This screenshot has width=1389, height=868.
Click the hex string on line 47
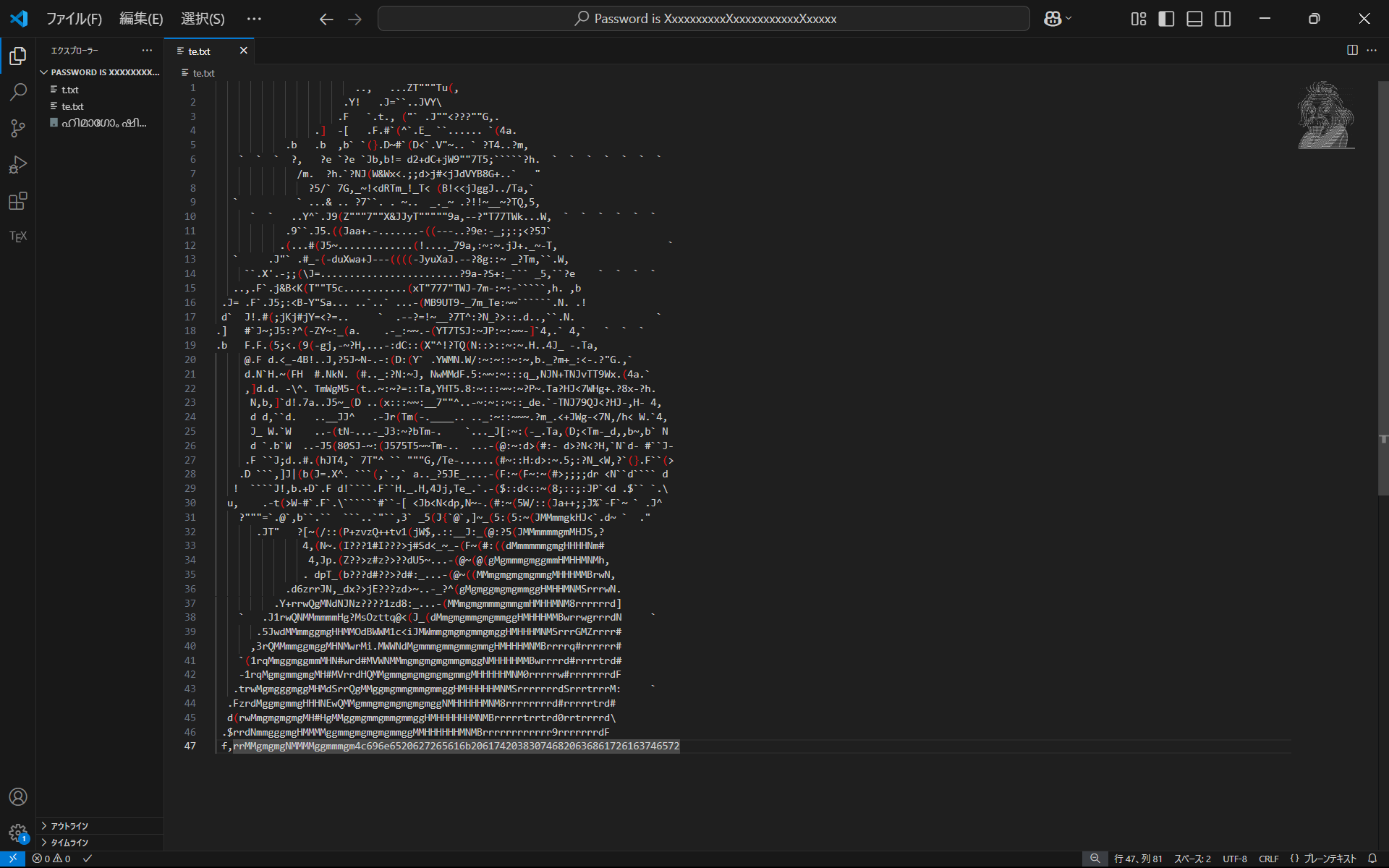[x=517, y=746]
